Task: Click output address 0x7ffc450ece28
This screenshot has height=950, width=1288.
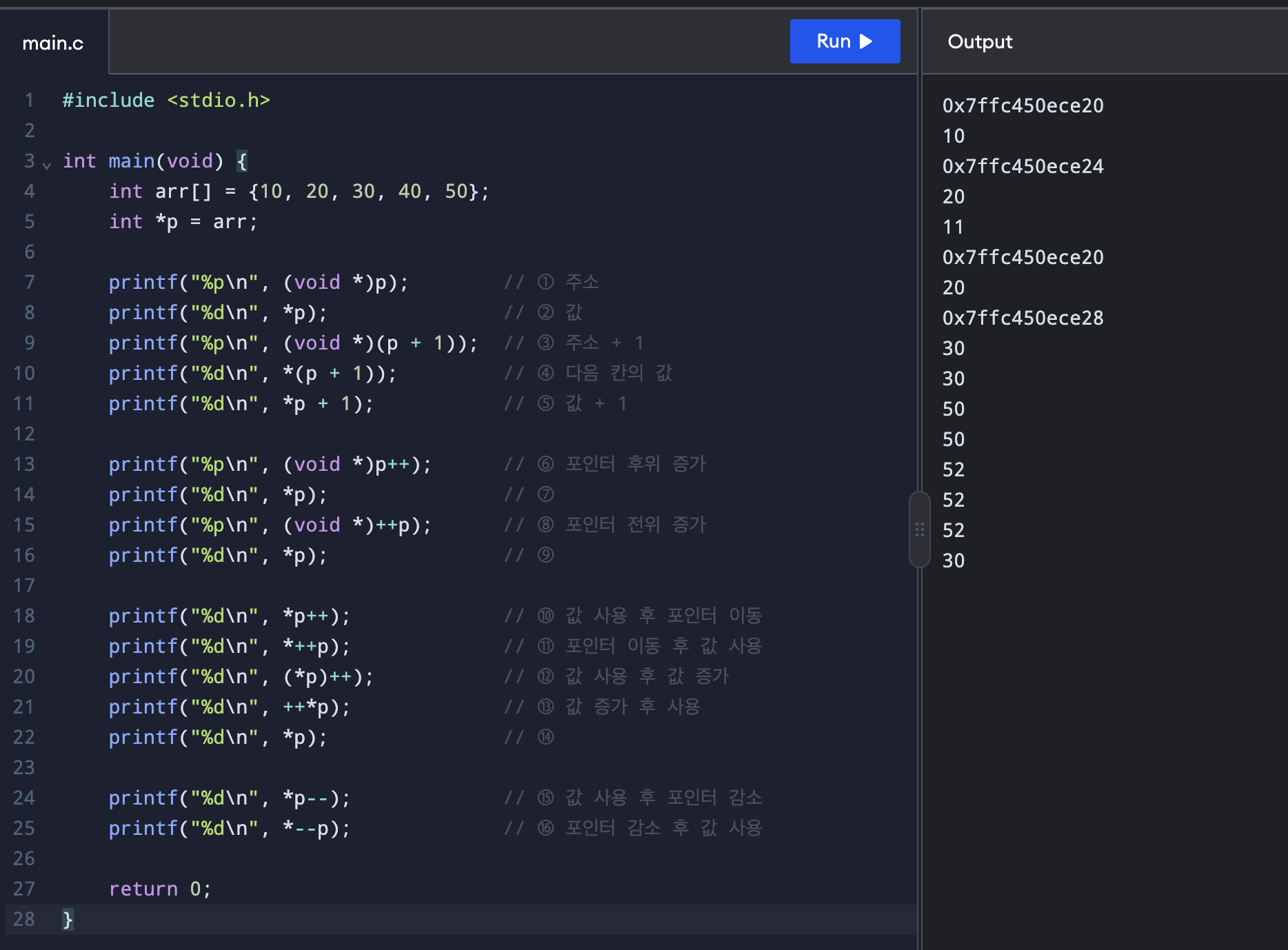Action: click(x=1023, y=318)
